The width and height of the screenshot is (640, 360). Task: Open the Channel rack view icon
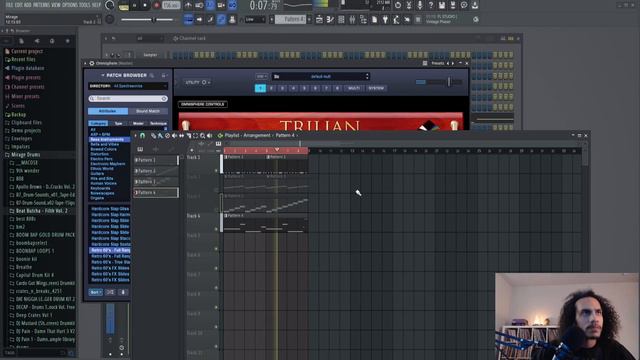coord(341,20)
